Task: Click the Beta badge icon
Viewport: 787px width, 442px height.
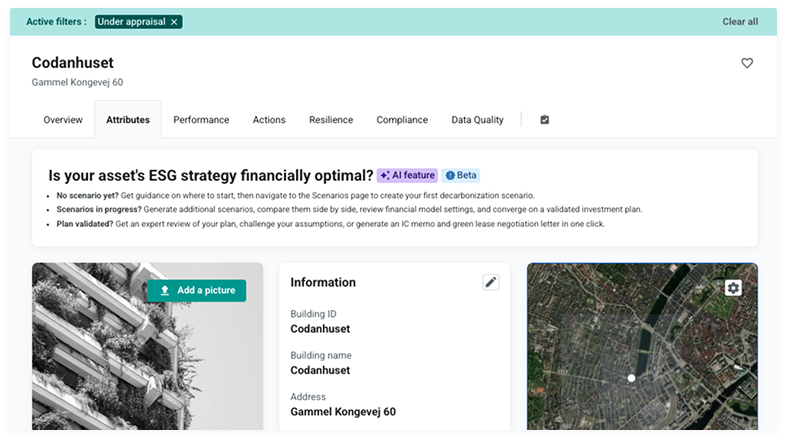Action: [450, 175]
